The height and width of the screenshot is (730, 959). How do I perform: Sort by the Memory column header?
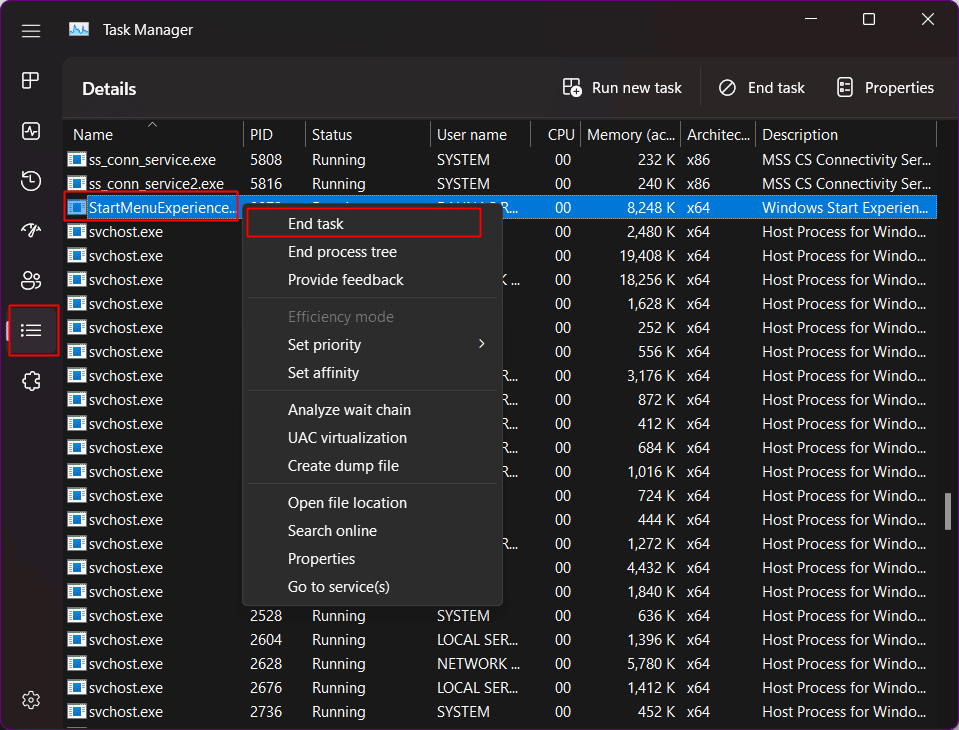[x=631, y=135]
